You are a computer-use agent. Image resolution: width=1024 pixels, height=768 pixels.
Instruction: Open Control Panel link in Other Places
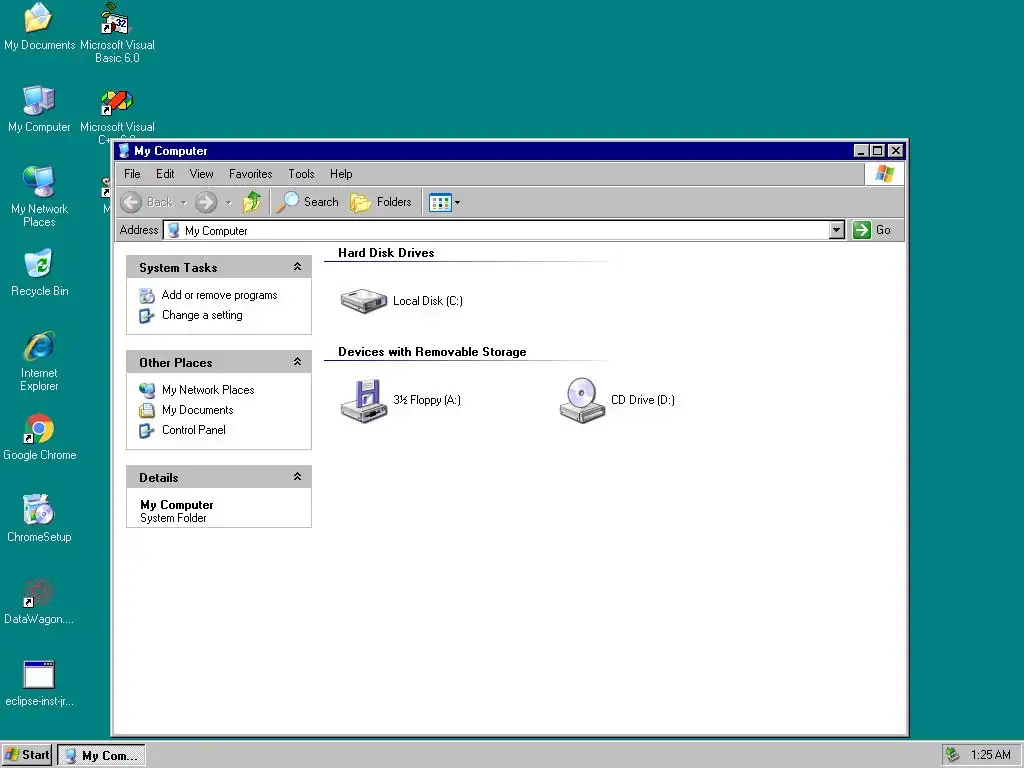point(193,430)
